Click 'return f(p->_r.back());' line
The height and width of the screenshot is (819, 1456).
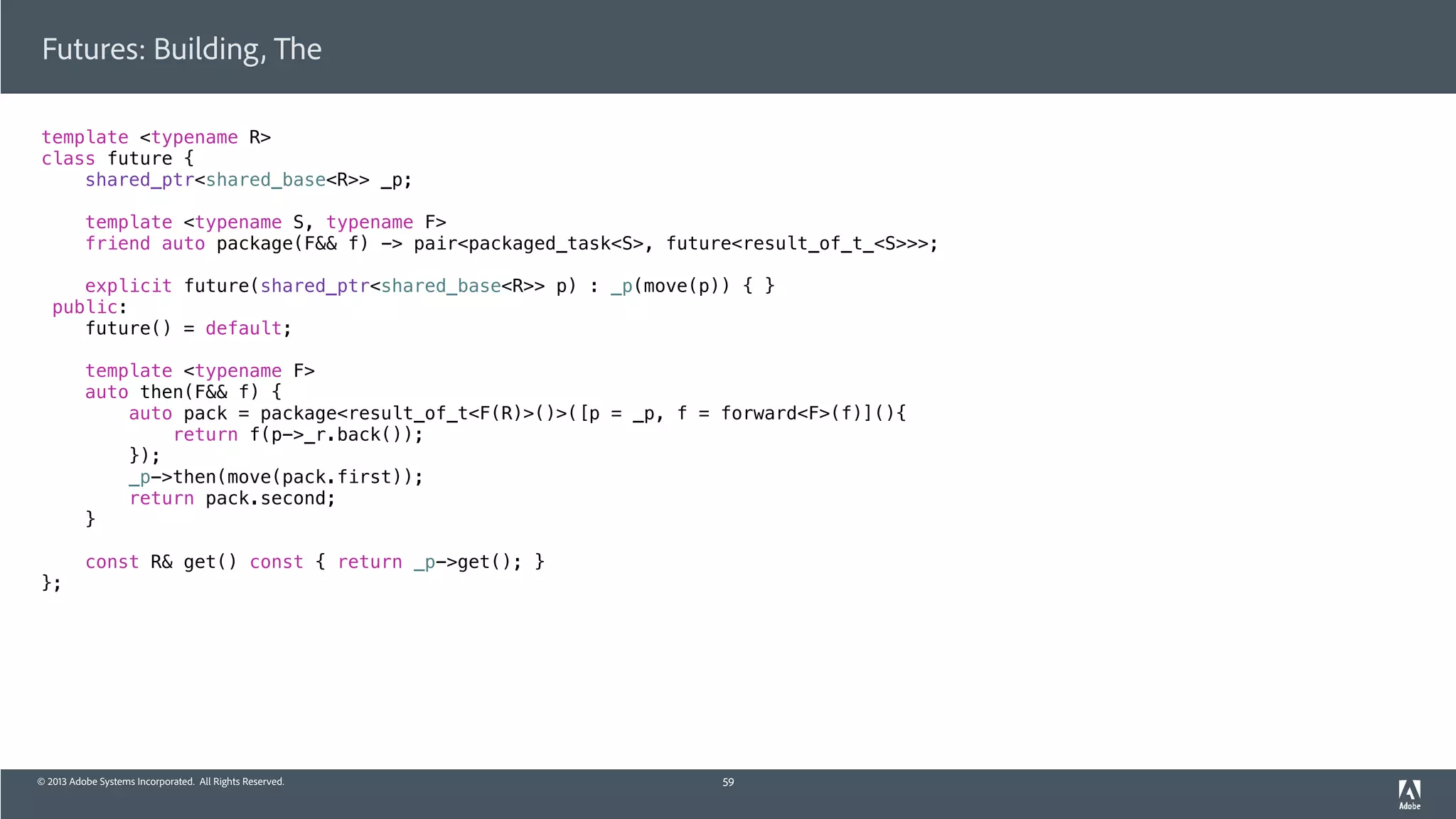(298, 435)
